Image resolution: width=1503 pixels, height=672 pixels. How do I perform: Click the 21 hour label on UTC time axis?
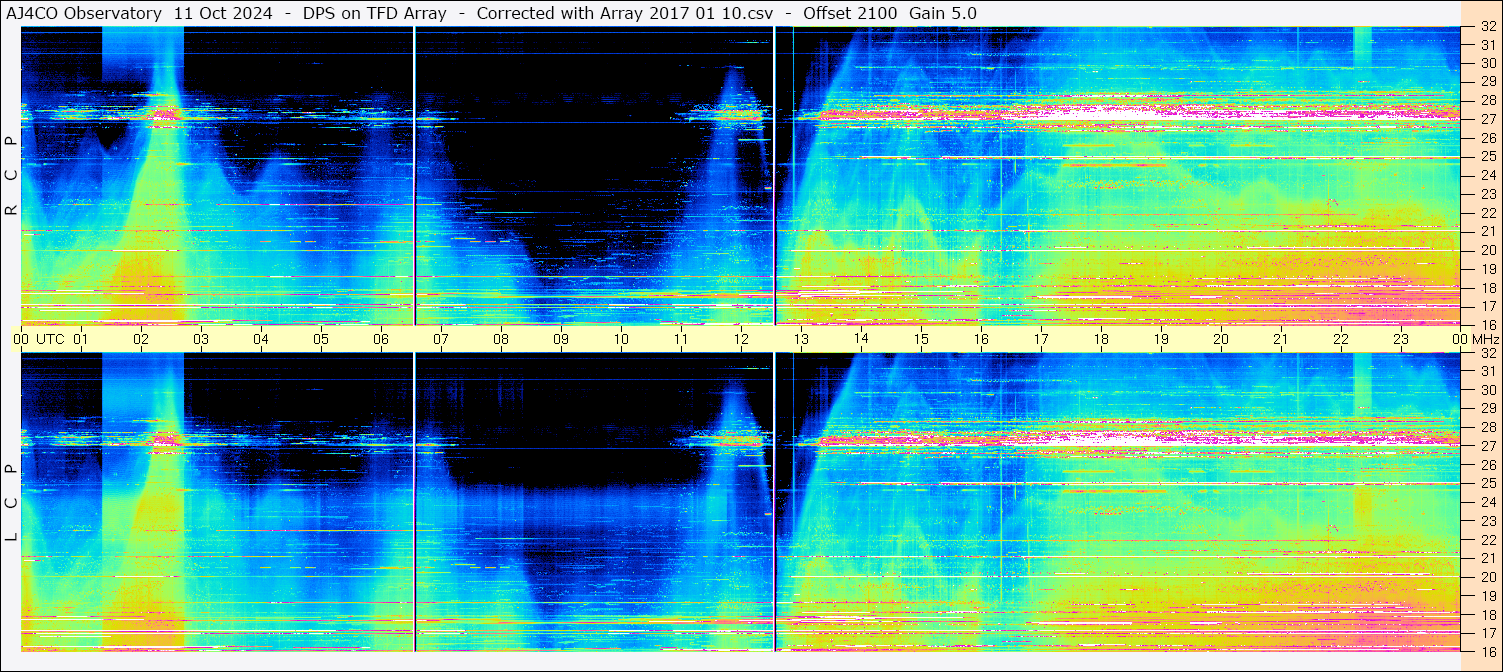(1281, 339)
